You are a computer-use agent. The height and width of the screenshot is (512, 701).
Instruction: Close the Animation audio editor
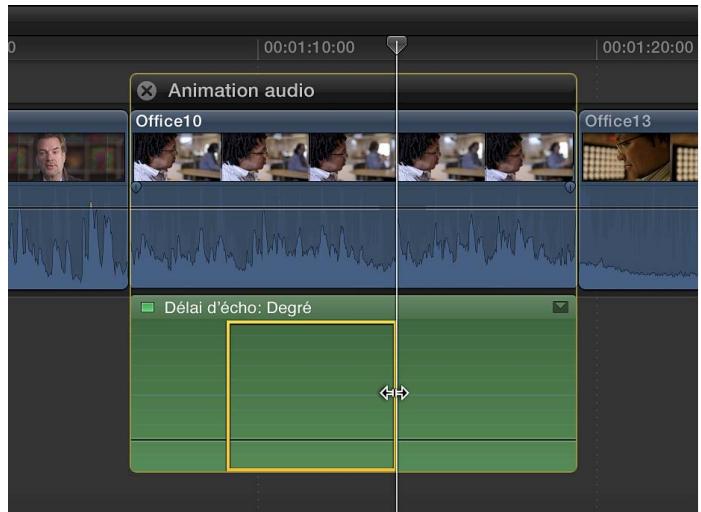[x=147, y=91]
